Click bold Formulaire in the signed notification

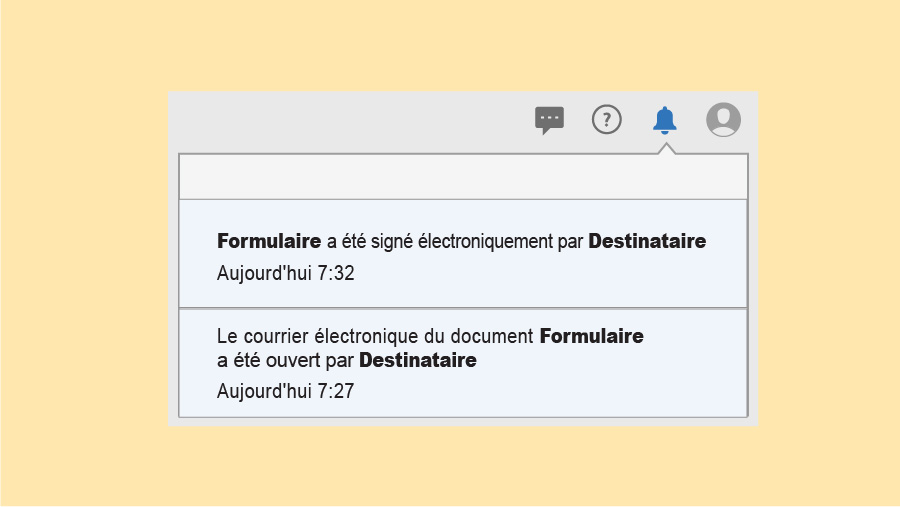click(268, 241)
